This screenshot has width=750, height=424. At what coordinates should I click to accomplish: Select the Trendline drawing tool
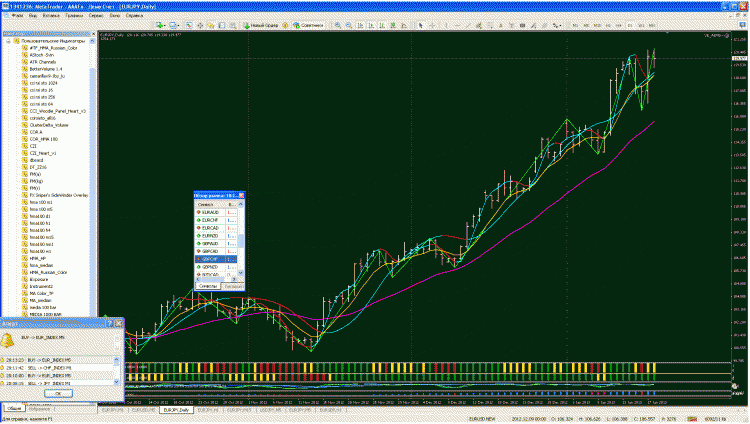pyautogui.click(x=468, y=25)
